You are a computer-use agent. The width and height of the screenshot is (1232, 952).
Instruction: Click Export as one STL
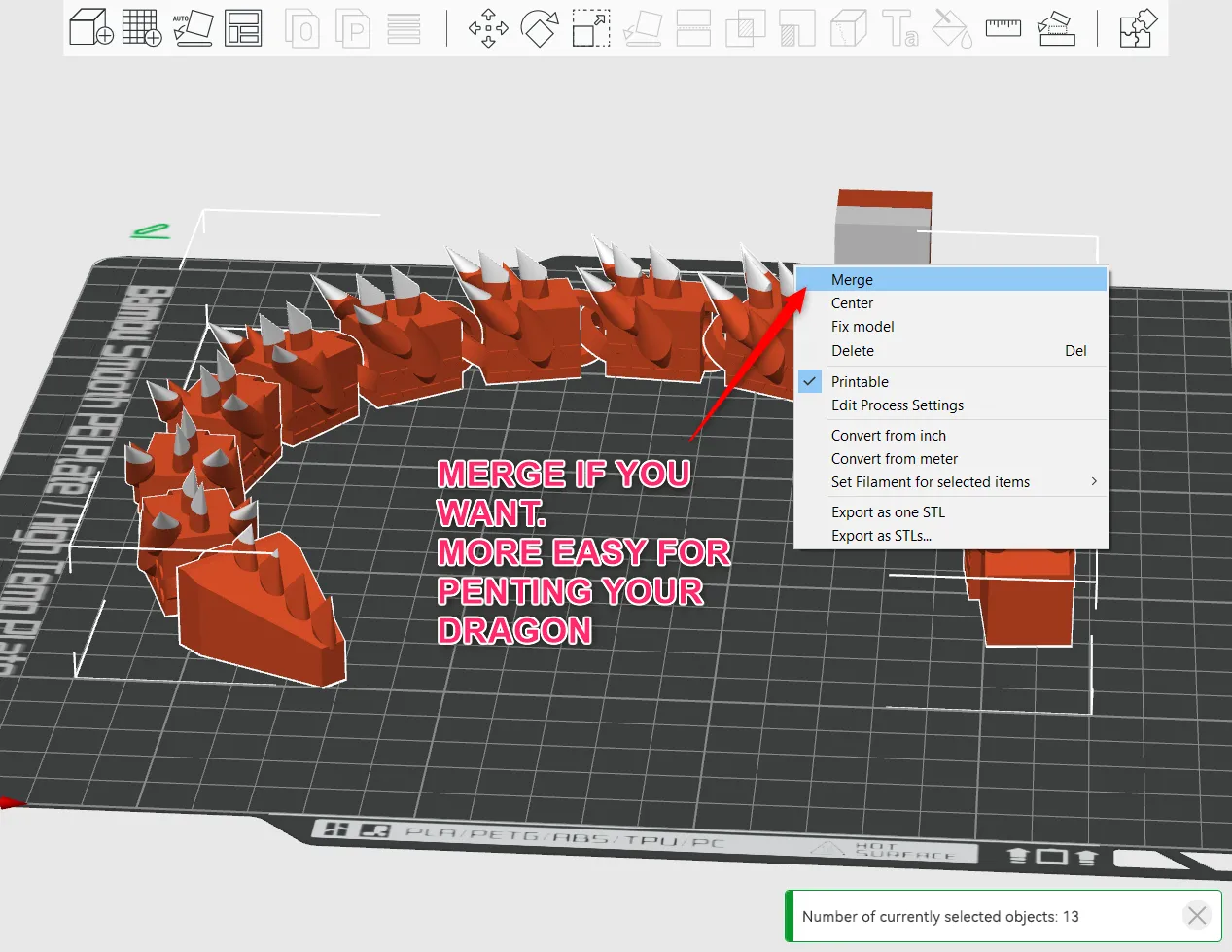[888, 511]
